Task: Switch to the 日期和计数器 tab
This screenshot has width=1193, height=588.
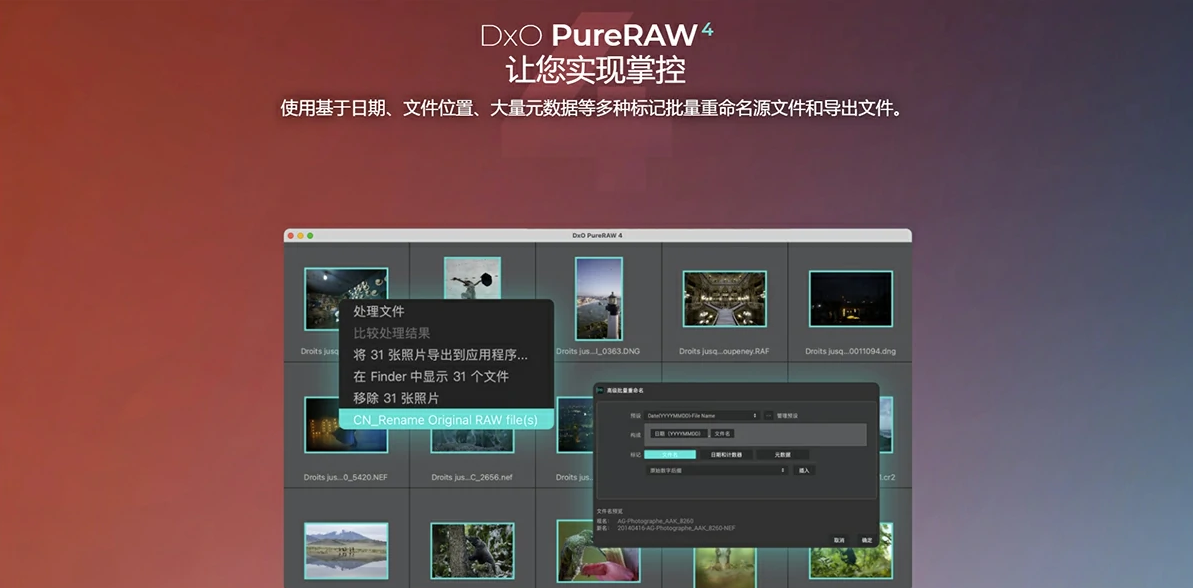Action: 727,454
